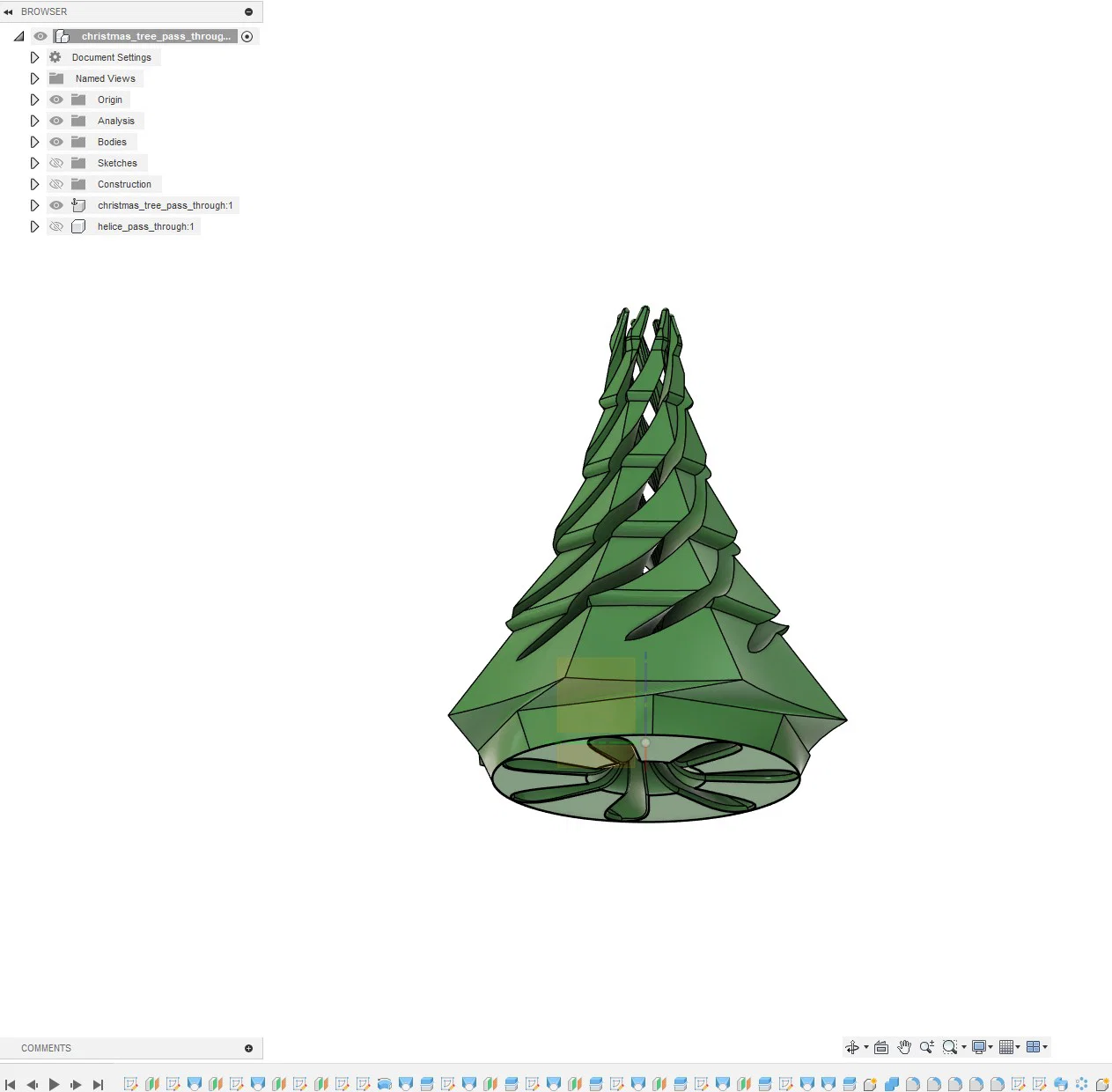
Task: Collapse the Browser panel with double arrows
Action: tap(8, 11)
